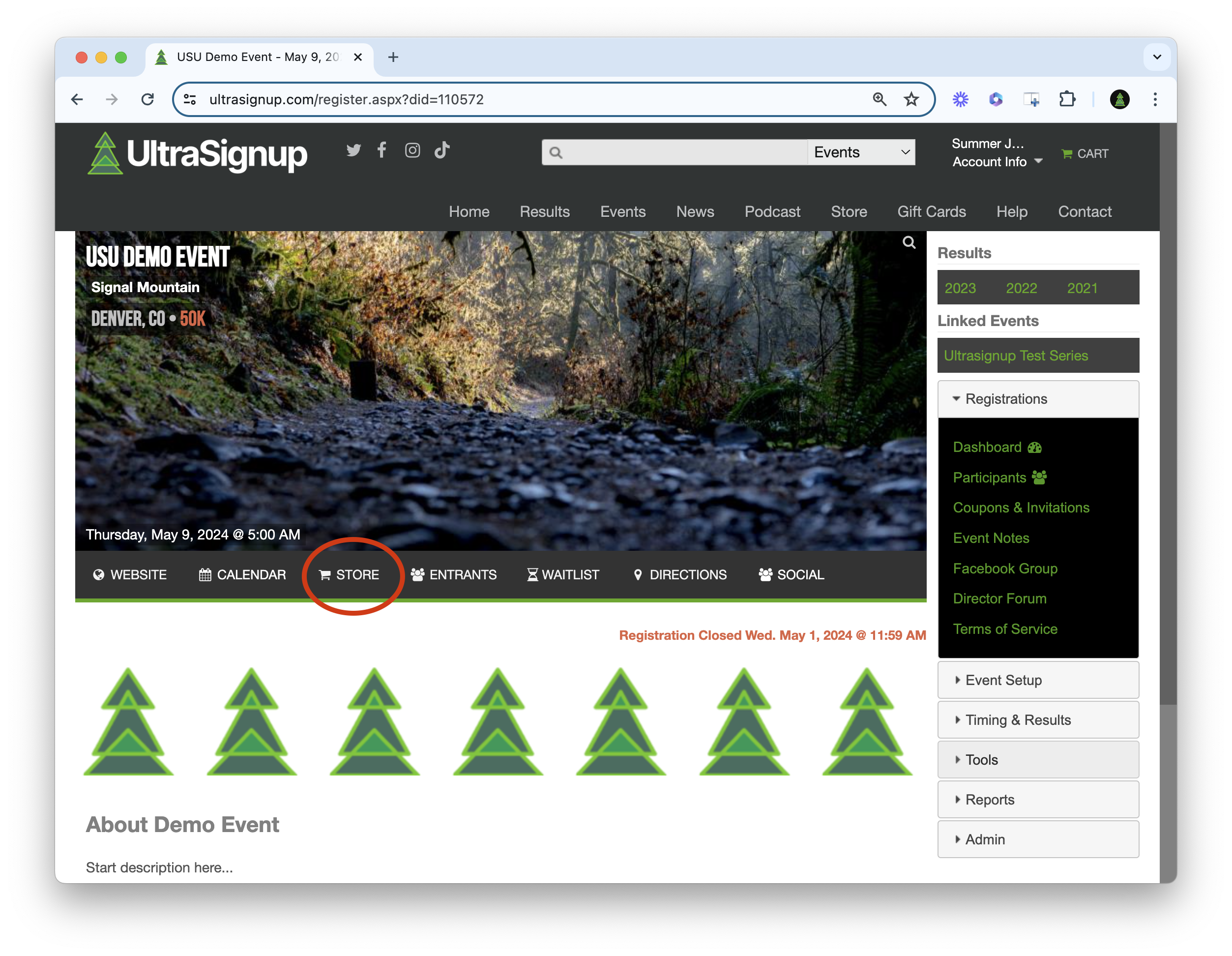
Task: Click browser back arrow
Action: coord(77,100)
